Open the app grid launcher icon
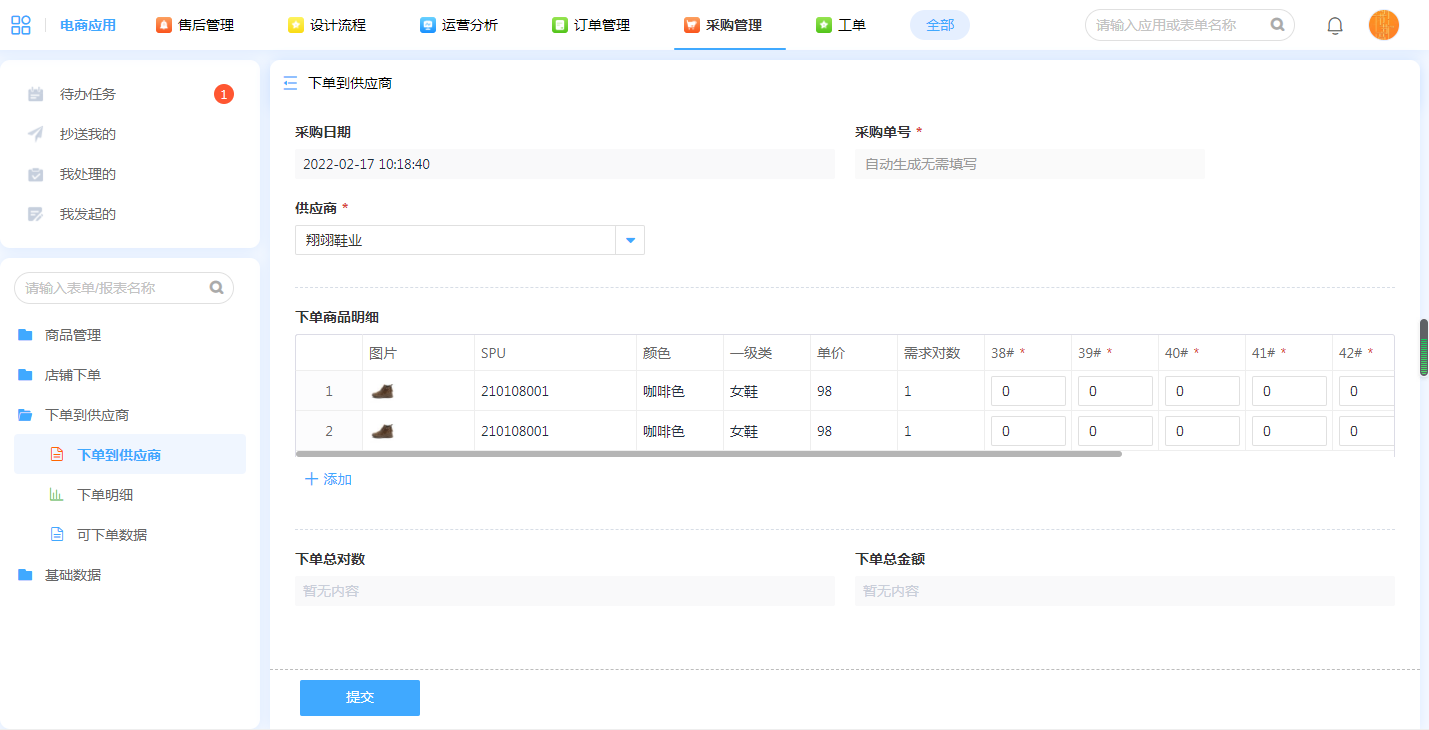Viewport: 1429px width, 730px height. click(x=21, y=25)
